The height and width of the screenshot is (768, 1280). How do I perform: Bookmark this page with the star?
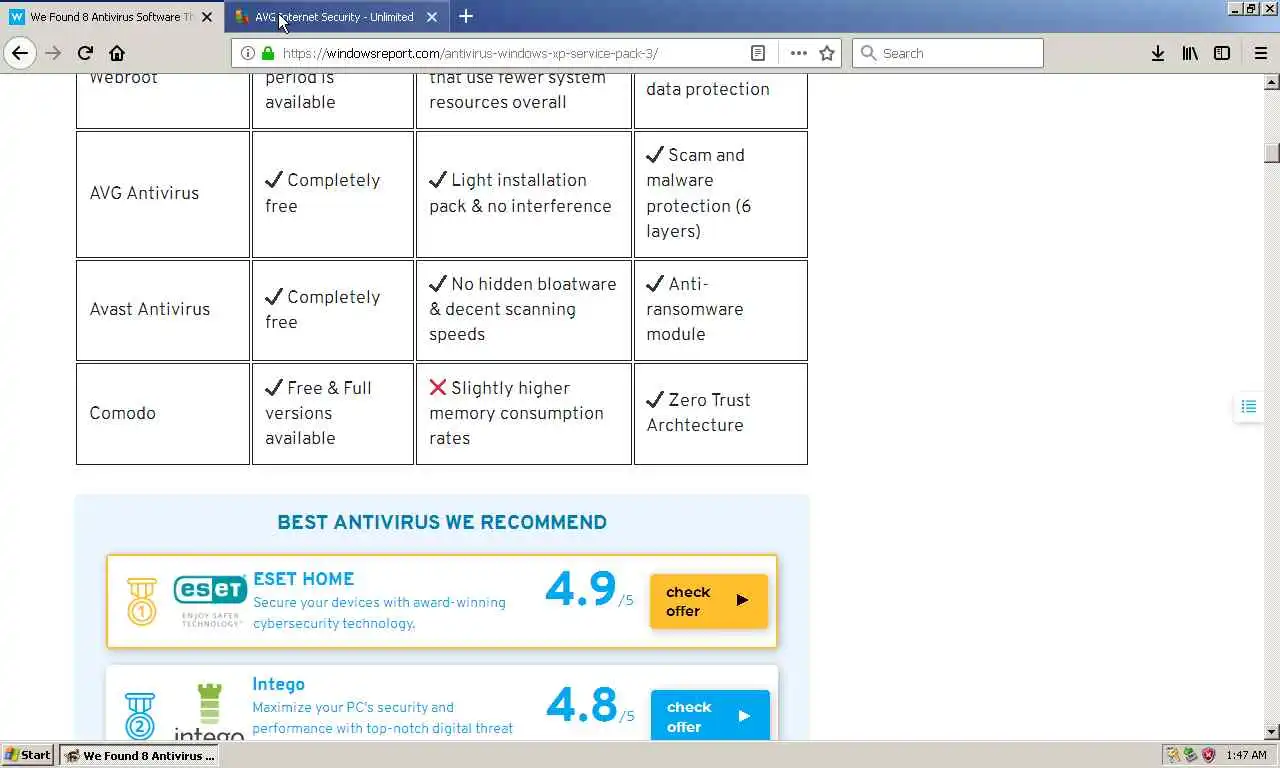(x=827, y=53)
